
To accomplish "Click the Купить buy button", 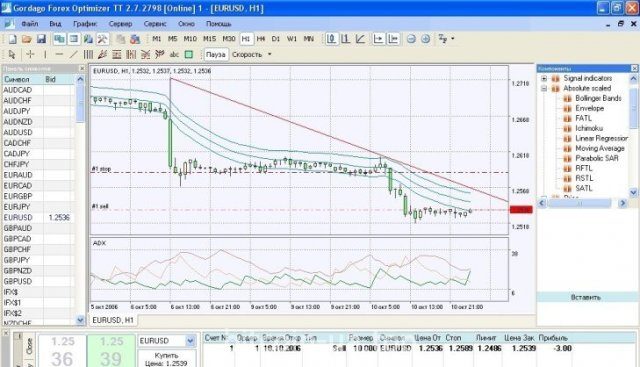I will point(167,358).
